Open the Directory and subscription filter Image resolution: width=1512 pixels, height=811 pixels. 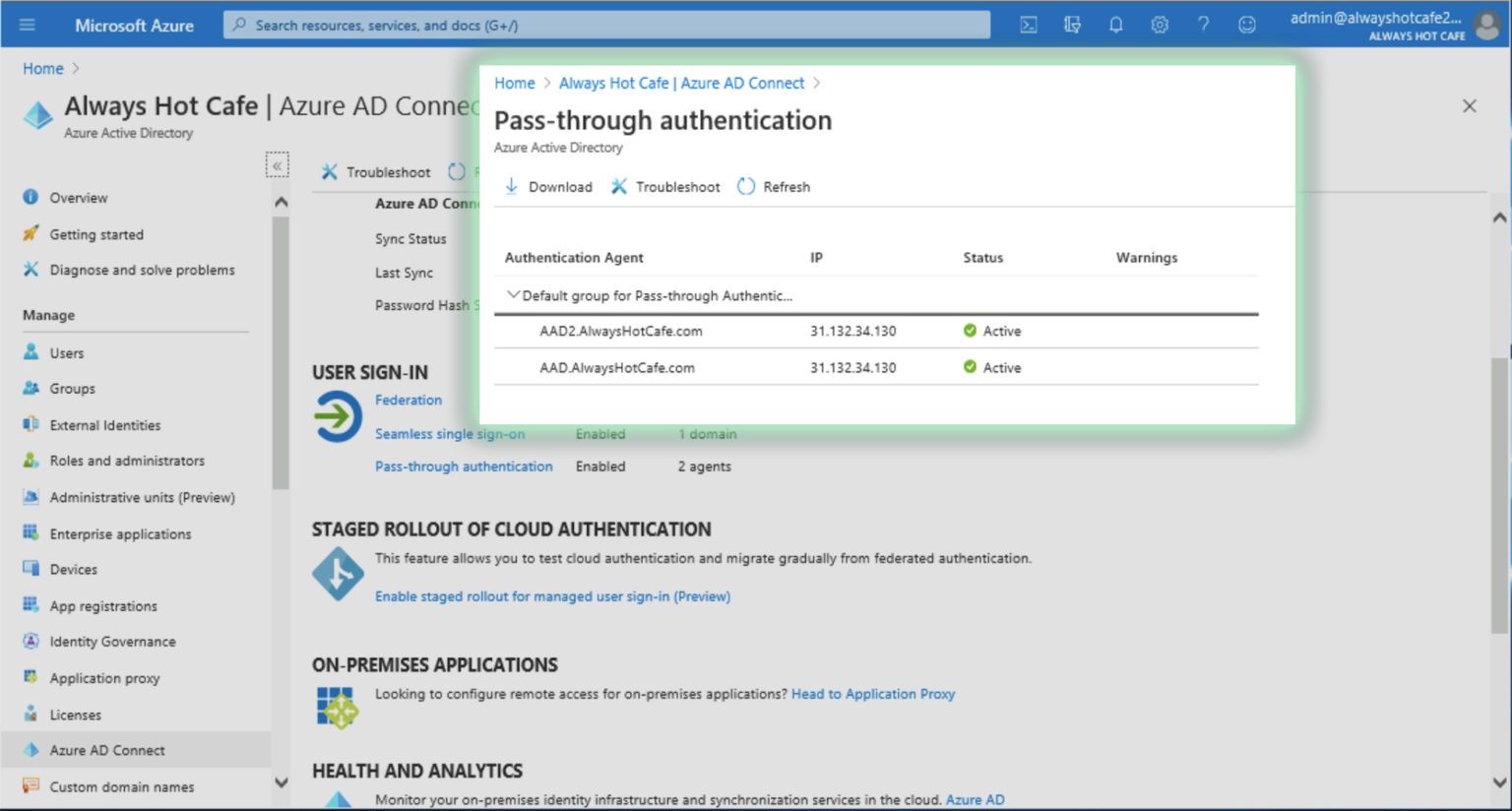coord(1072,25)
